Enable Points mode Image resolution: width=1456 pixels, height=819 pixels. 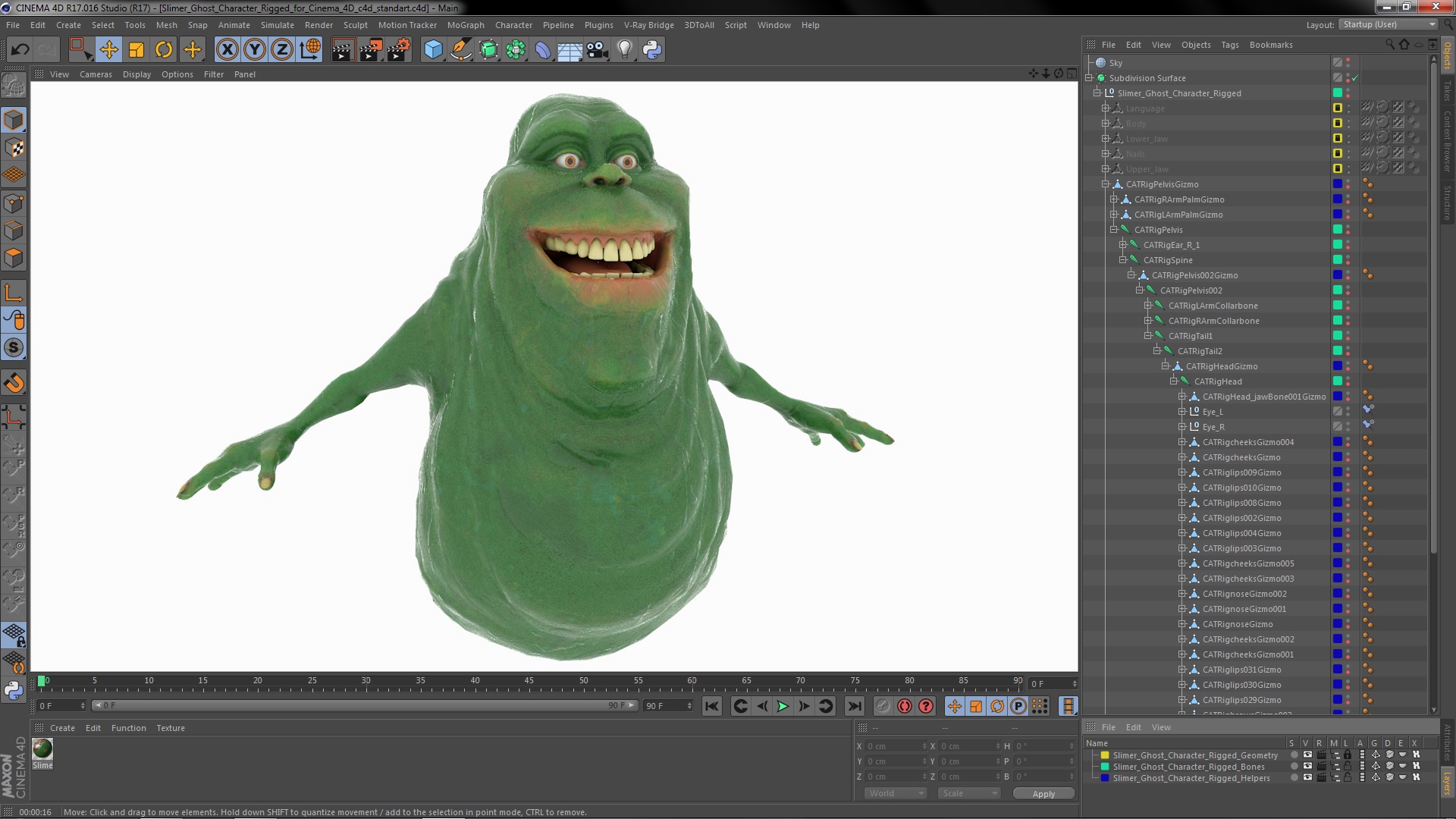[14, 203]
